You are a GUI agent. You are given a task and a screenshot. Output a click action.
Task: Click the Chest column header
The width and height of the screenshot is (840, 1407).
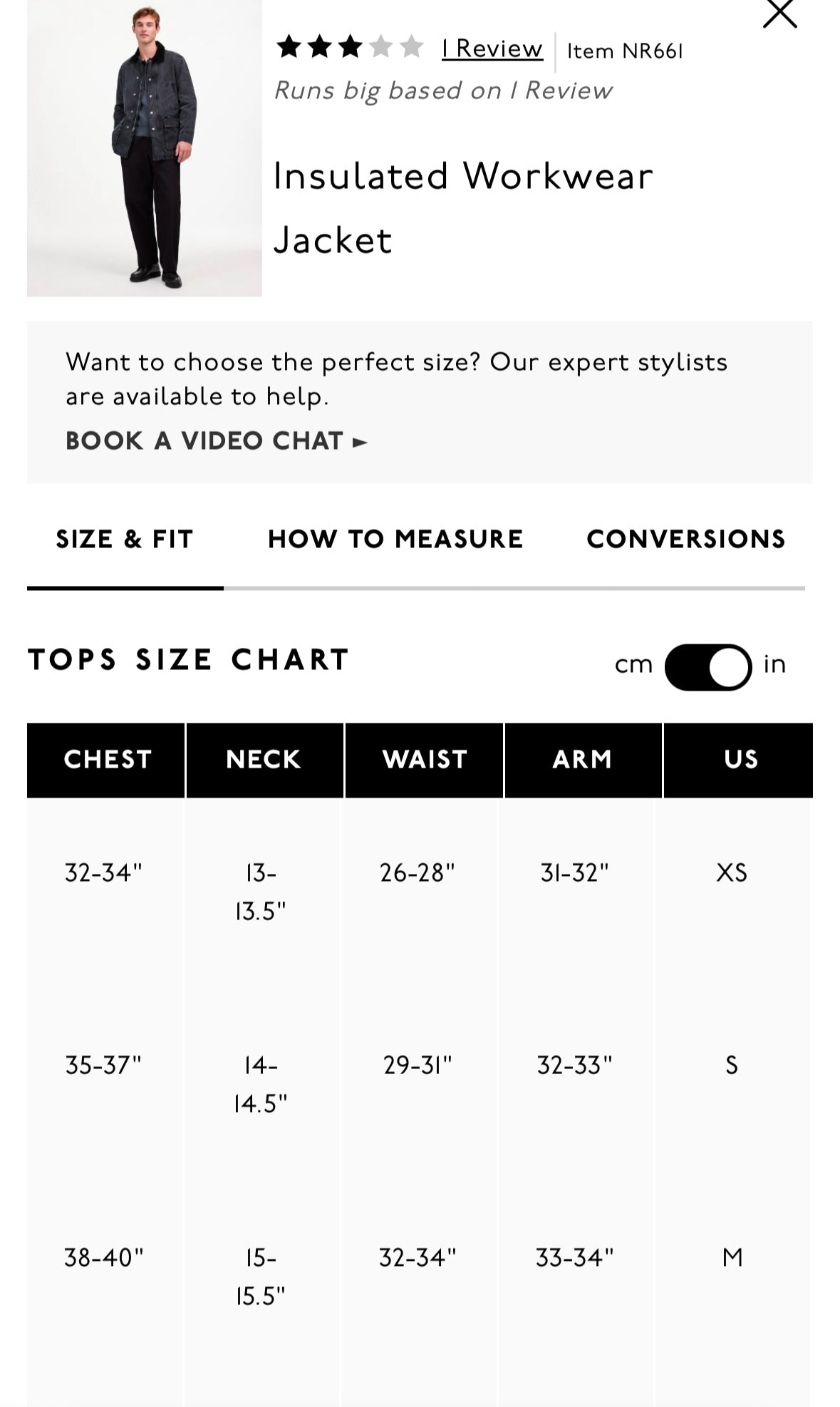(107, 760)
